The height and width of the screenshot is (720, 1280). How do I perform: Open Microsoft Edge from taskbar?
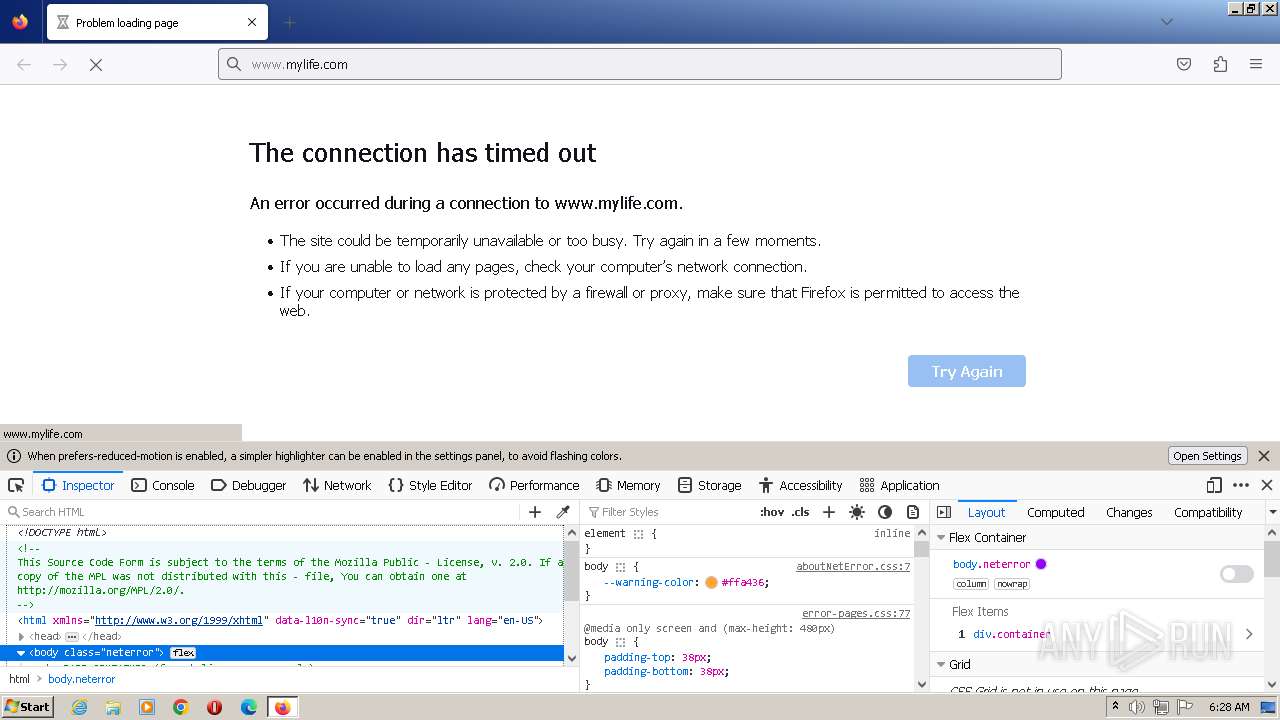(x=249, y=707)
